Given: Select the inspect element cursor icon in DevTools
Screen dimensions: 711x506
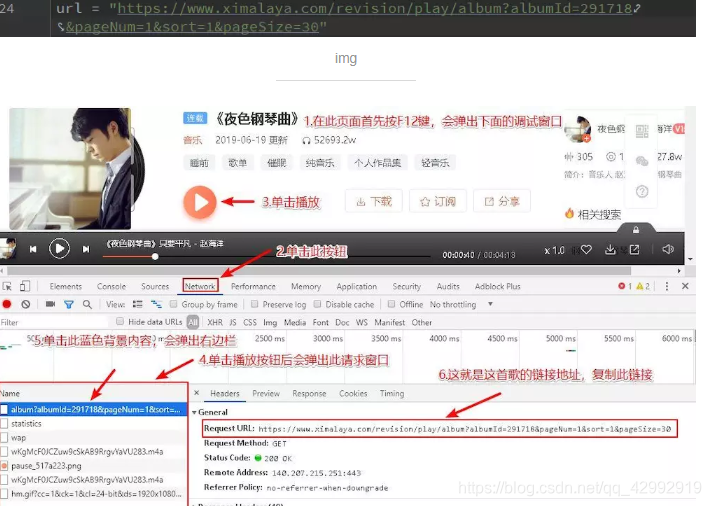Looking at the screenshot, I should coord(7,286).
